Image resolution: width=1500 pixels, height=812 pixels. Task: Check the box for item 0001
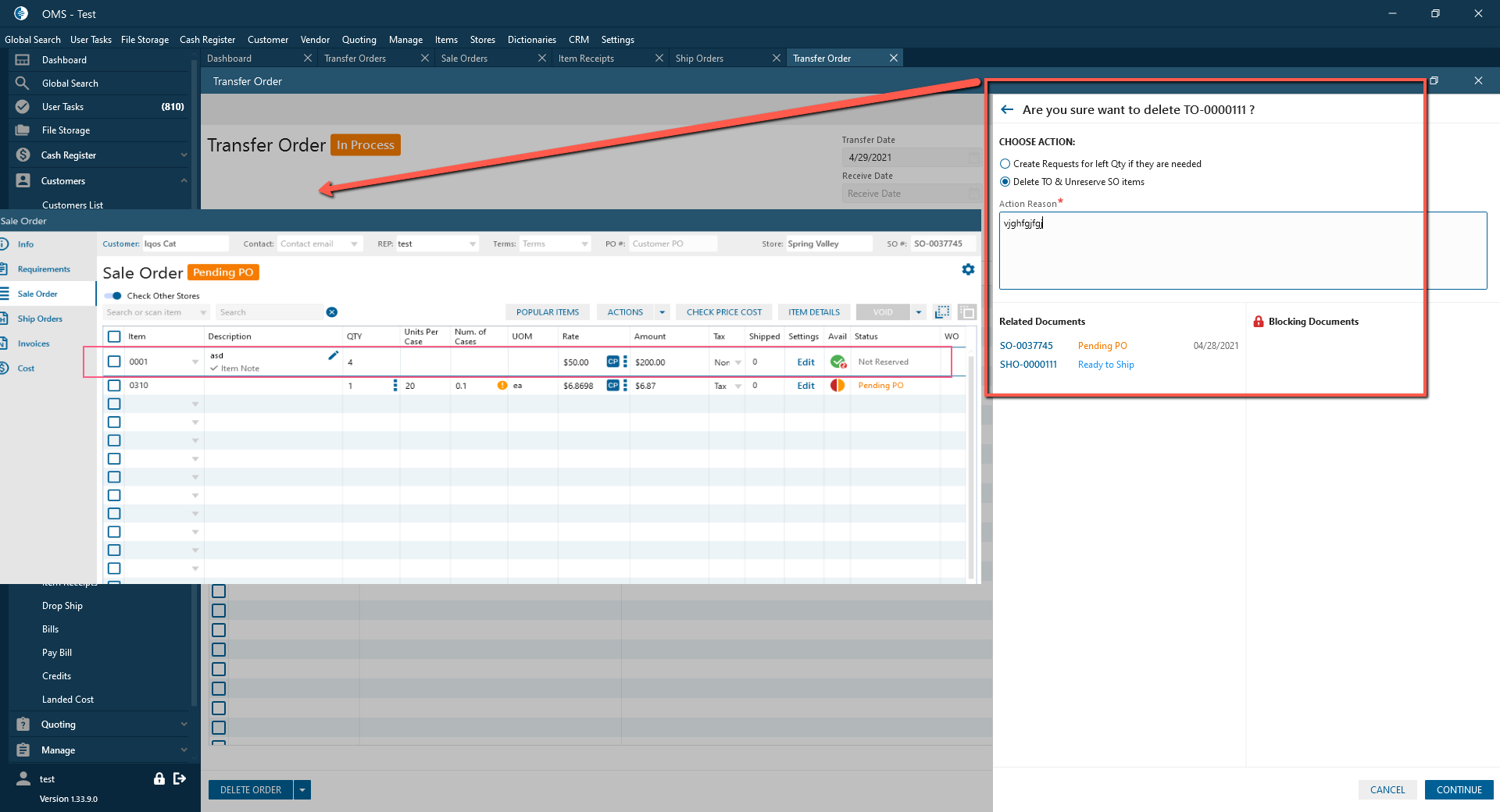[114, 361]
